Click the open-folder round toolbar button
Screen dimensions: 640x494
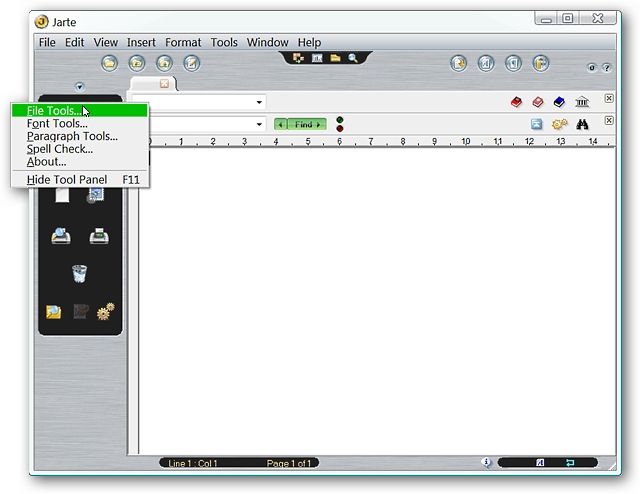pos(109,63)
